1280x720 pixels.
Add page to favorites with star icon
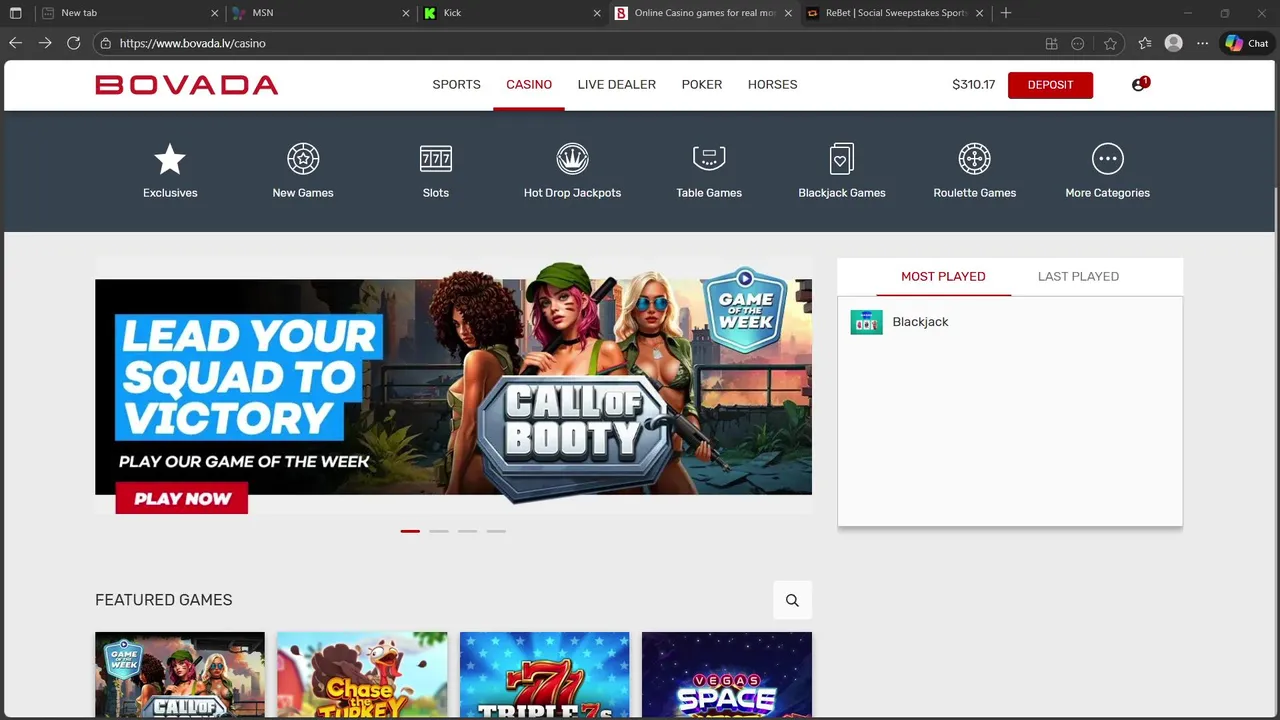(x=1110, y=43)
